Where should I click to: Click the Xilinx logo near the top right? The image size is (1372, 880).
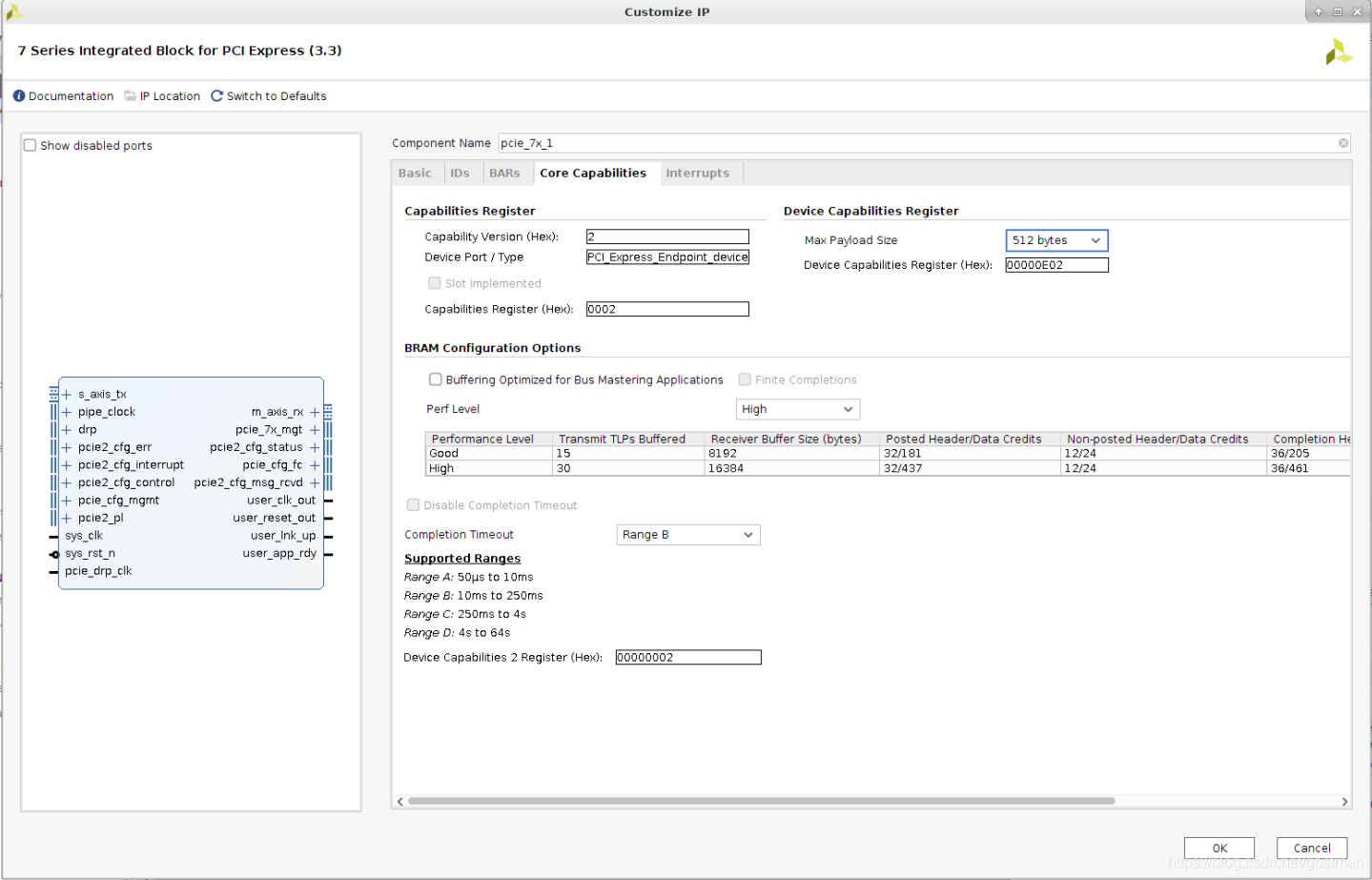pos(1340,51)
